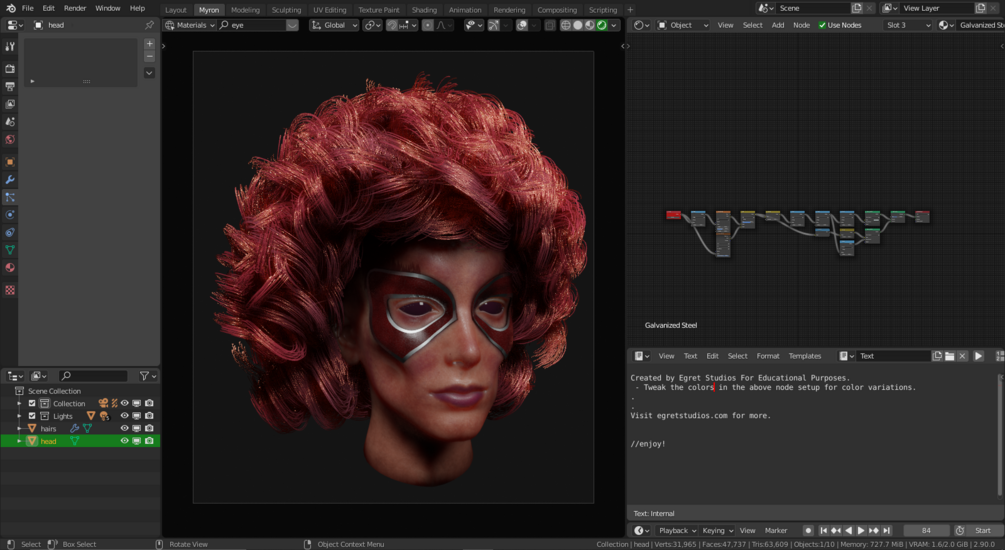Add a material slot with plus button
Viewport: 1005px width, 550px height.
tap(149, 44)
